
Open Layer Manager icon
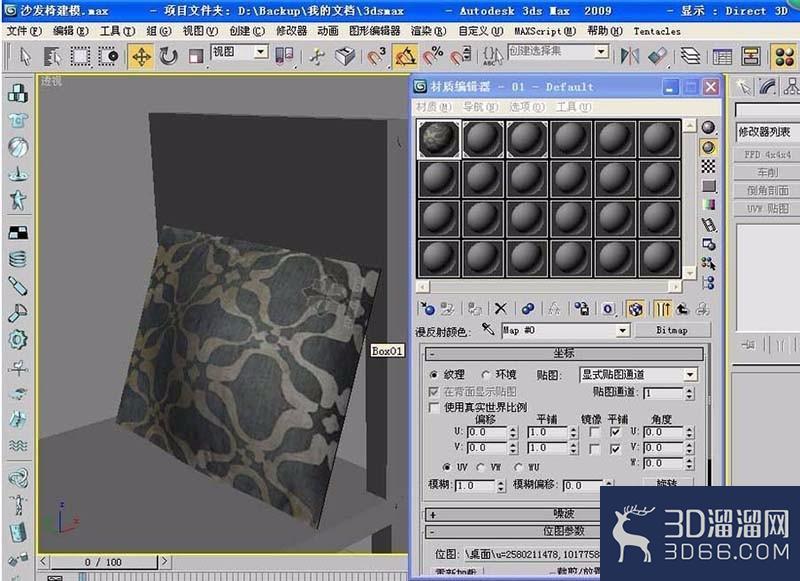click(690, 56)
